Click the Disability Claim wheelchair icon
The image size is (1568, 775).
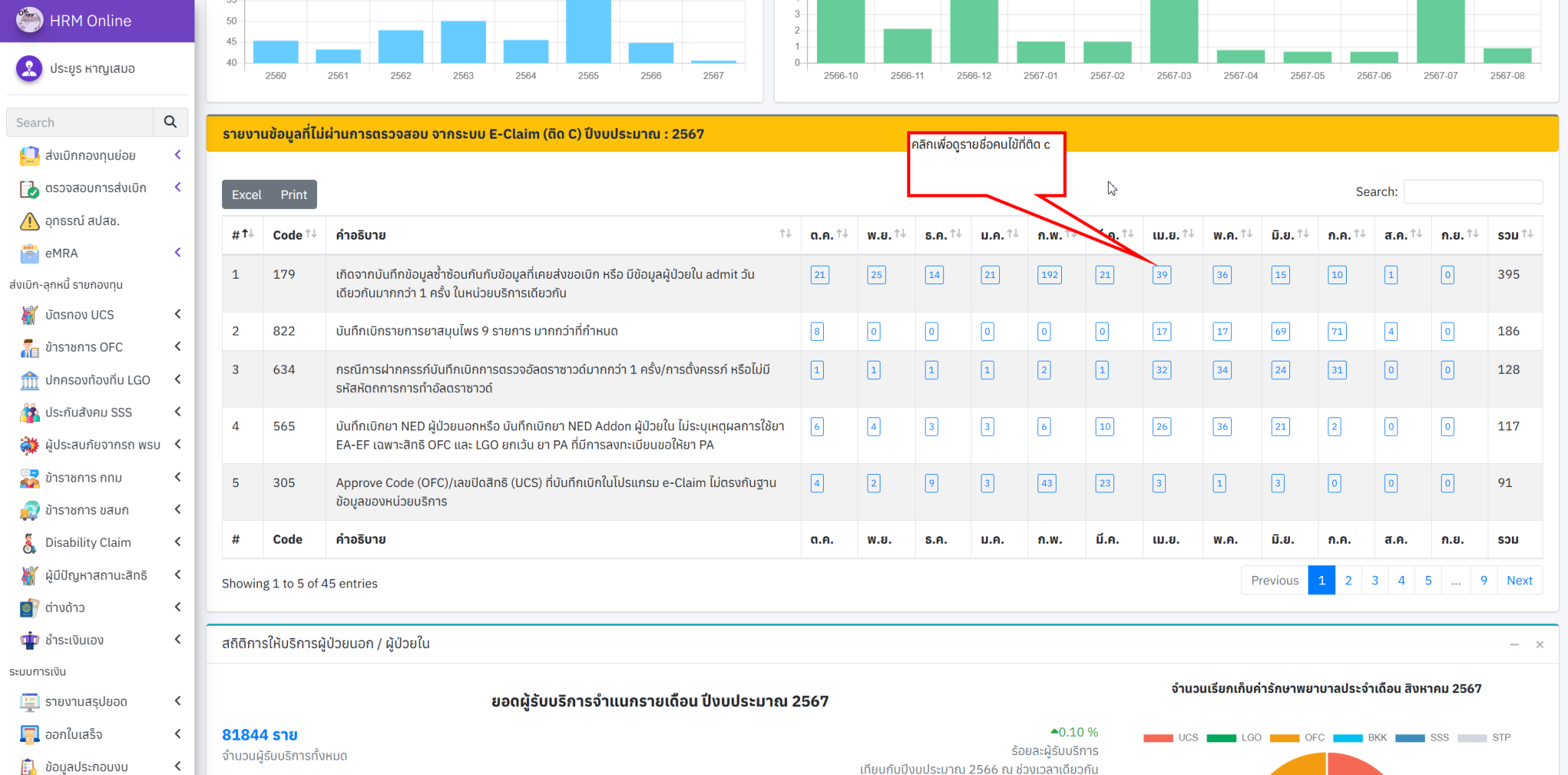click(29, 543)
